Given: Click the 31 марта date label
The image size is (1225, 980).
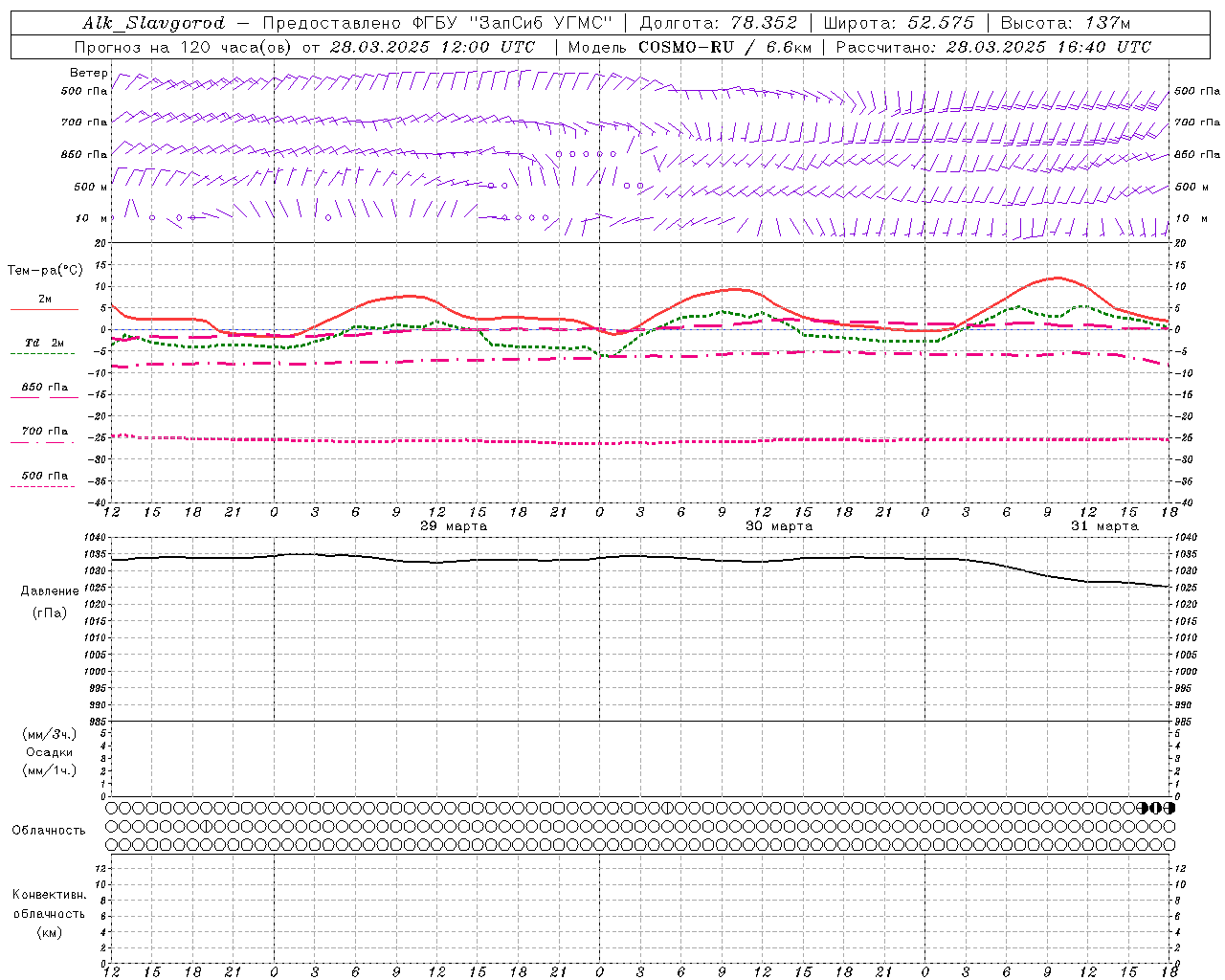Looking at the screenshot, I should tap(1104, 526).
